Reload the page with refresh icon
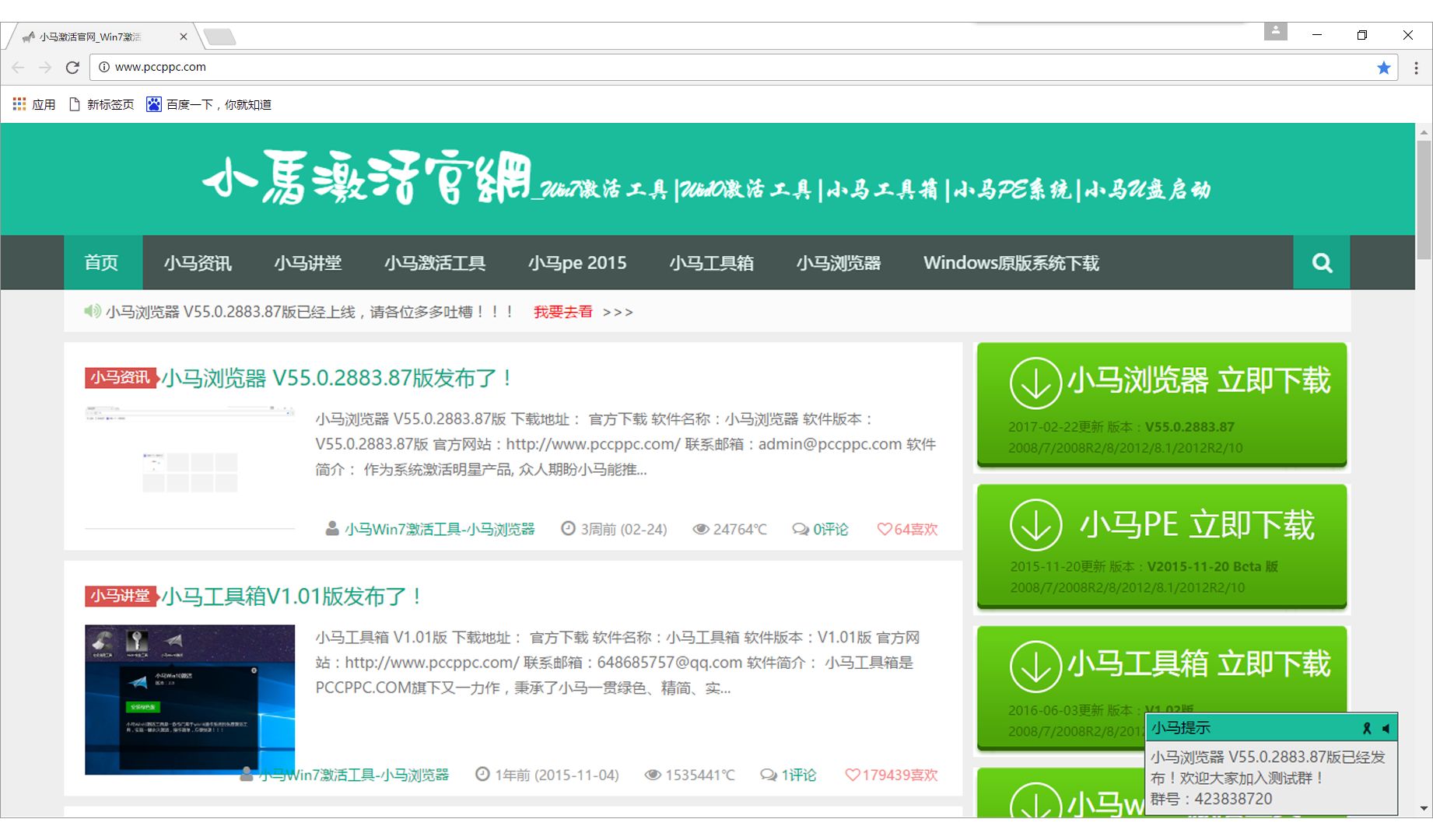This screenshot has height=840, width=1433. click(x=72, y=68)
